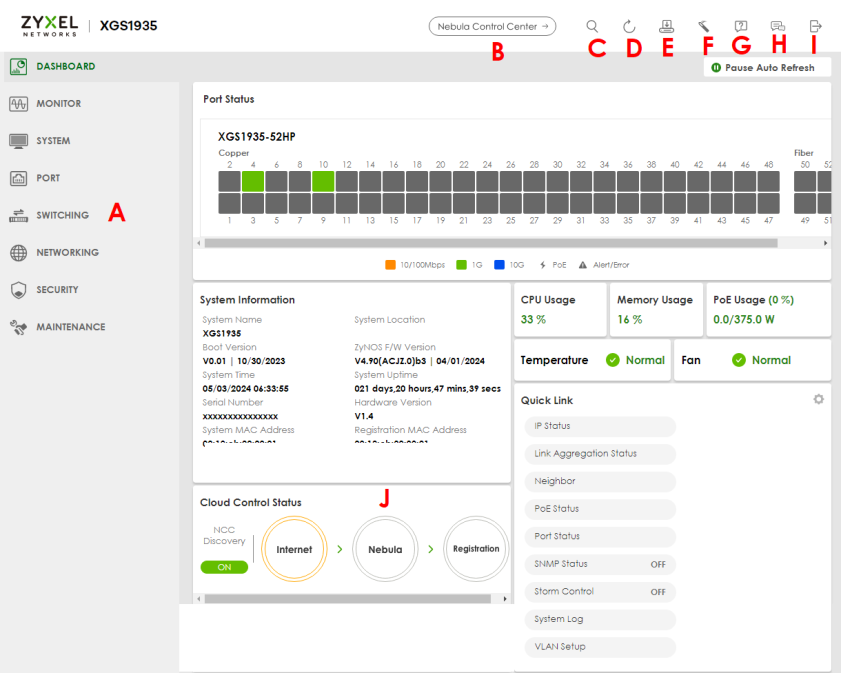Open the Maintenance menu
Image resolution: width=841 pixels, height=673 pixels.
[x=71, y=327]
